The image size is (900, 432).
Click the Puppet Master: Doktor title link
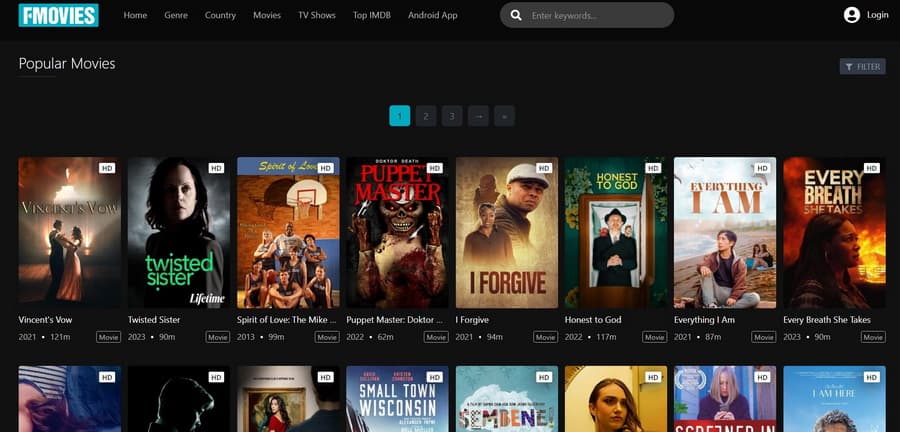pos(395,320)
